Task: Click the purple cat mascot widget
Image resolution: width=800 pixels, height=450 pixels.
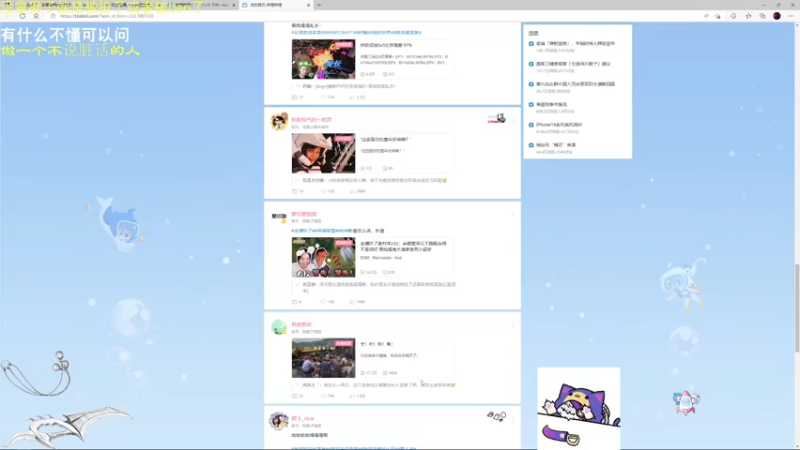Action: 579,408
